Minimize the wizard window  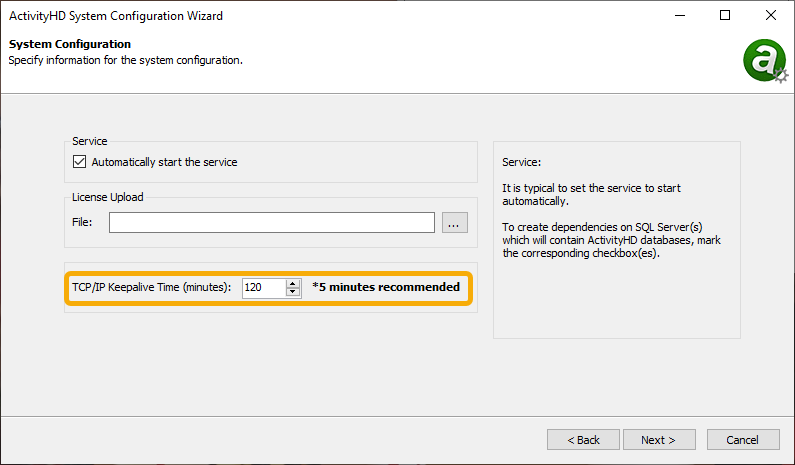679,15
